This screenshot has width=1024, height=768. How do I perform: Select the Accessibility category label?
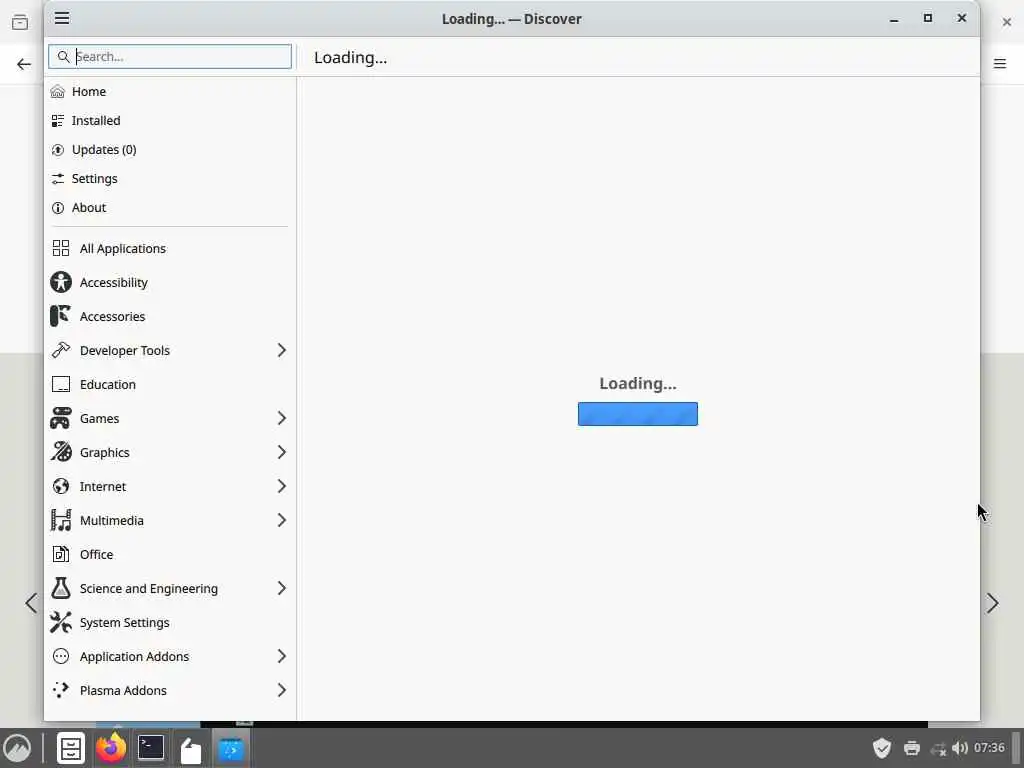coord(114,282)
